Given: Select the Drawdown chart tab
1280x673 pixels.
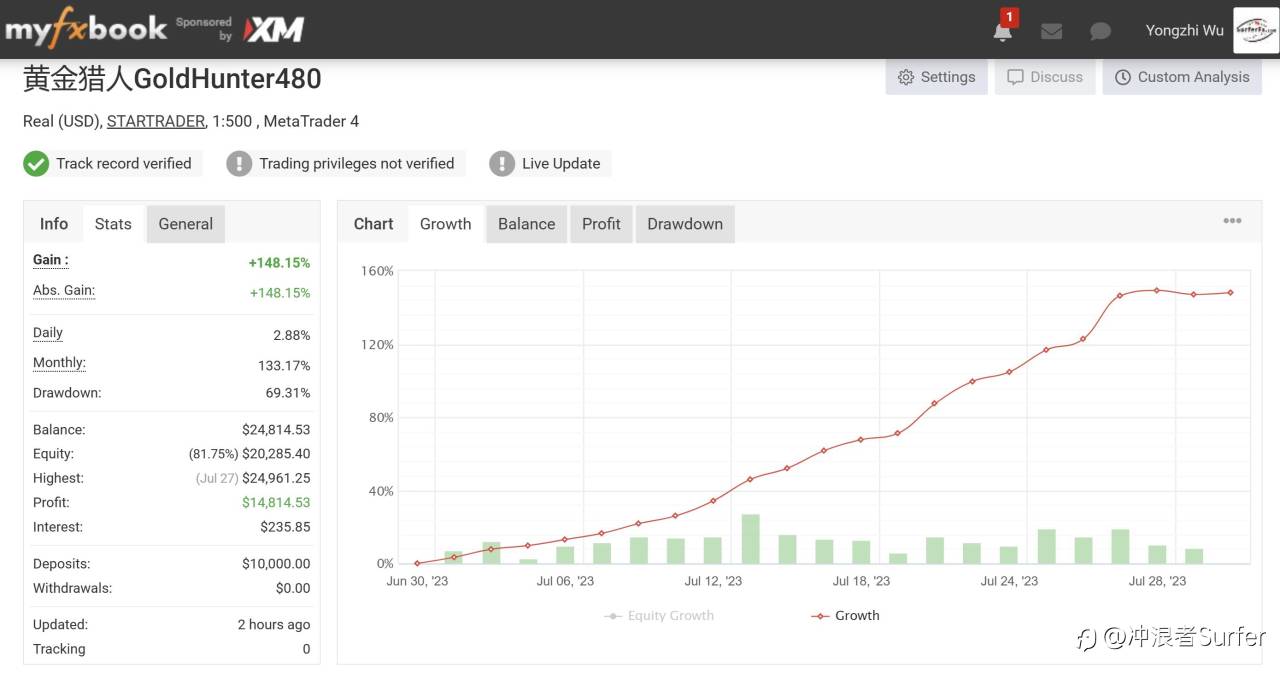Looking at the screenshot, I should coord(684,224).
